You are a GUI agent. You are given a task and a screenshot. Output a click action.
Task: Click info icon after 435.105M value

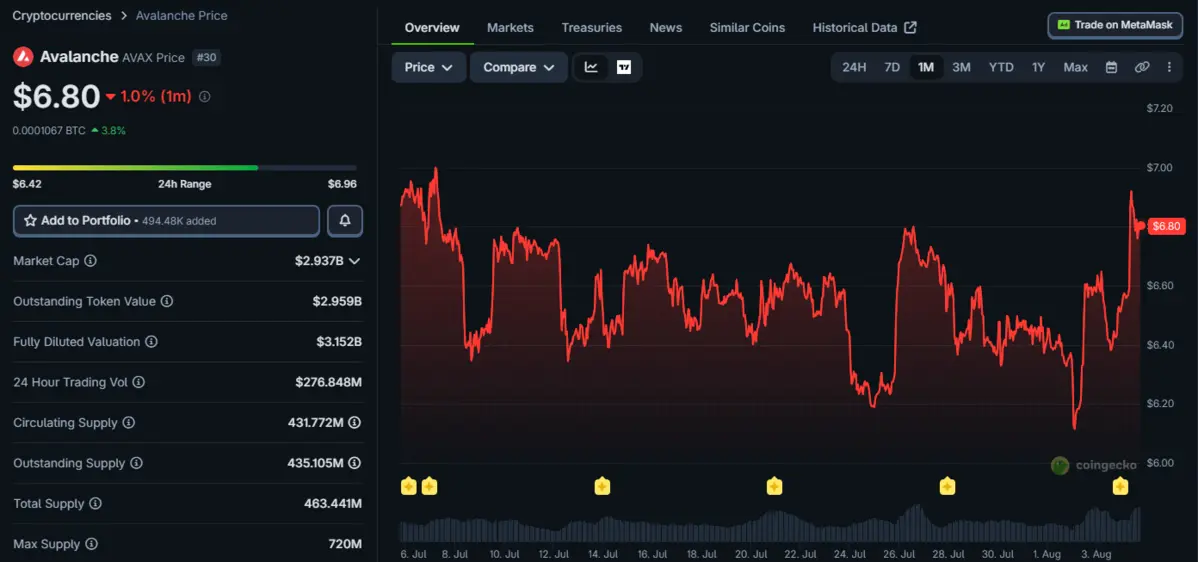click(x=355, y=463)
